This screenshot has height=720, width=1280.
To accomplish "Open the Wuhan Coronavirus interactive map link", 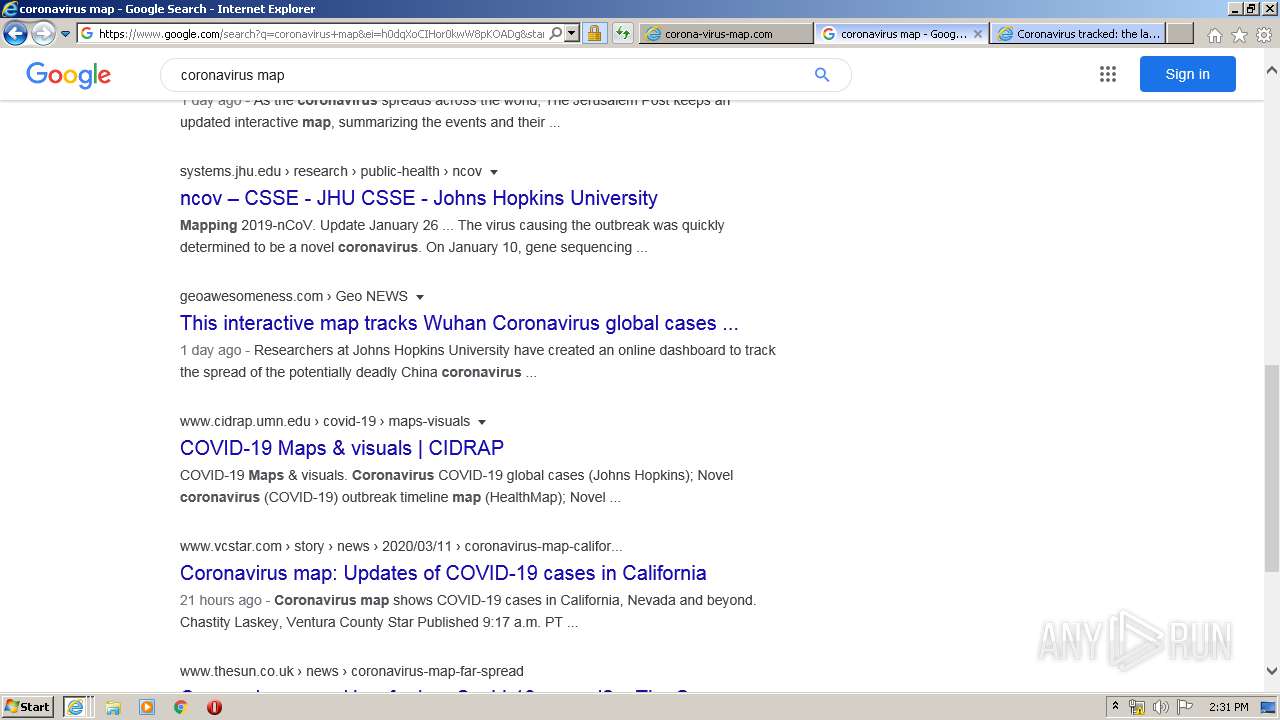I will (x=459, y=323).
